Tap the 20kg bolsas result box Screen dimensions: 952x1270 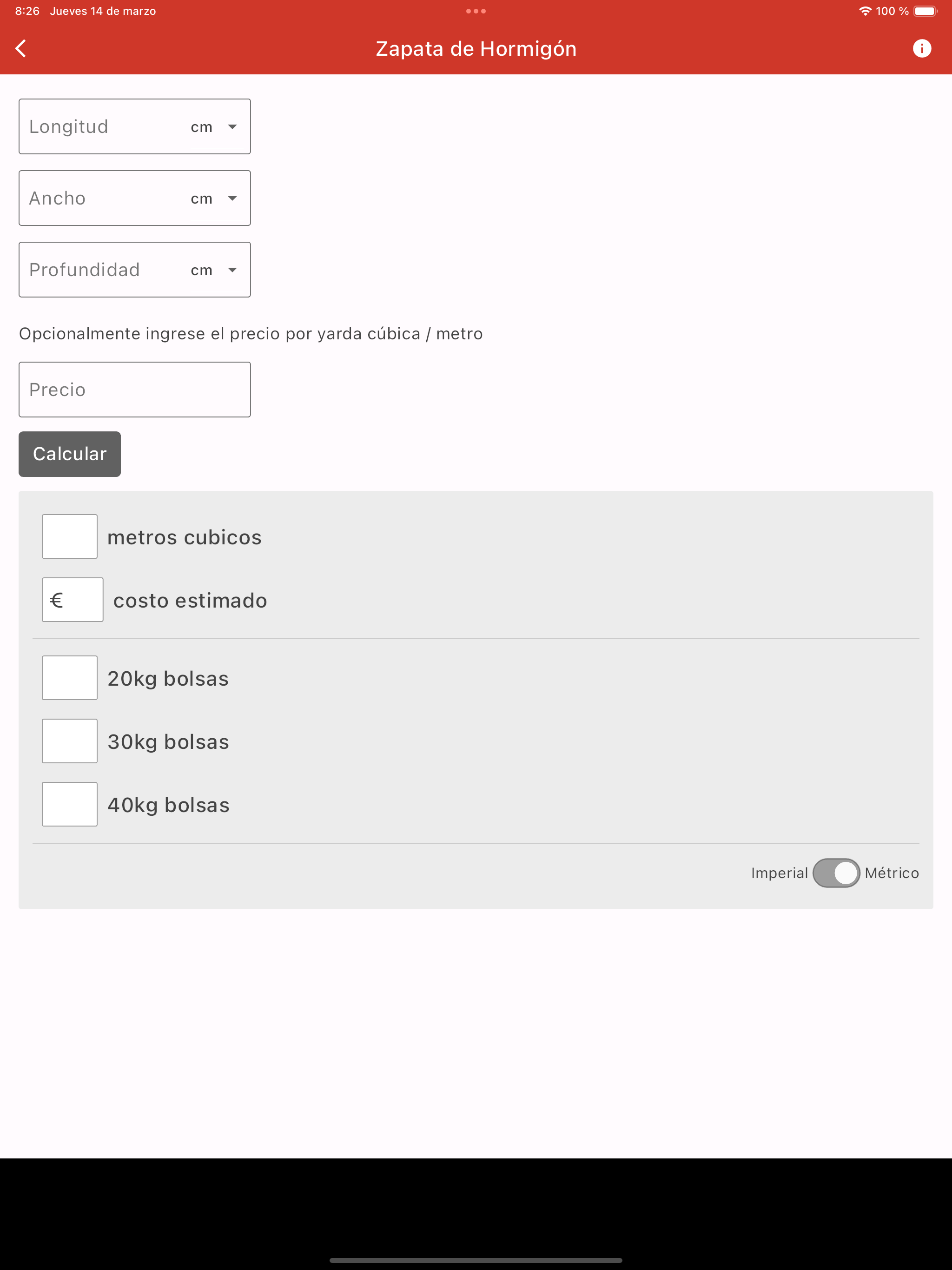[x=69, y=677]
